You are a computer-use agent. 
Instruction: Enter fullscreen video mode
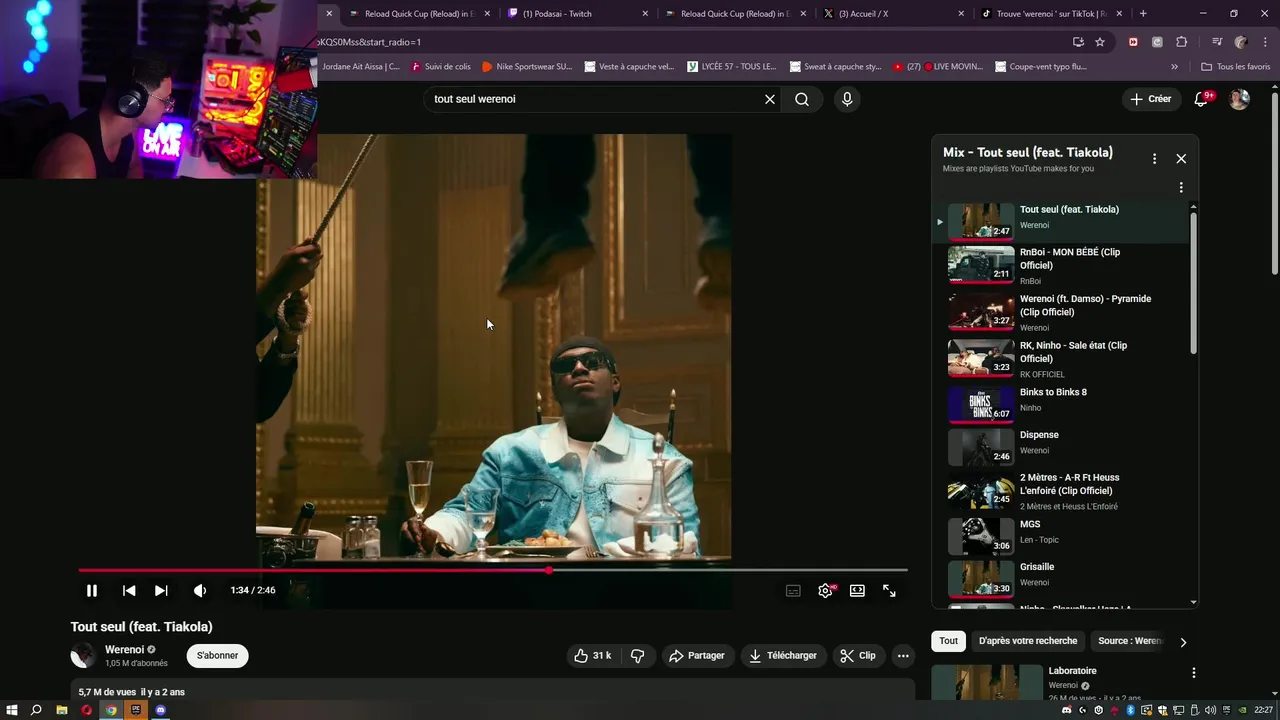[889, 591]
